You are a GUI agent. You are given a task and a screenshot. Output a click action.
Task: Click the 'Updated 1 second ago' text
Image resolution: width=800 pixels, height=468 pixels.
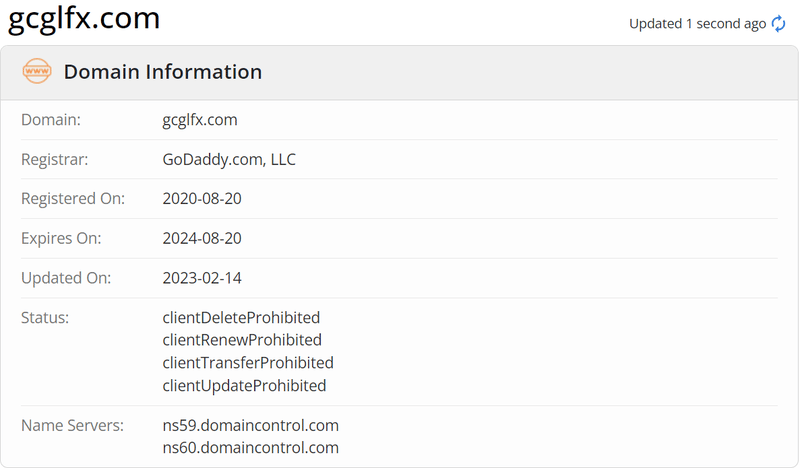[x=697, y=24]
